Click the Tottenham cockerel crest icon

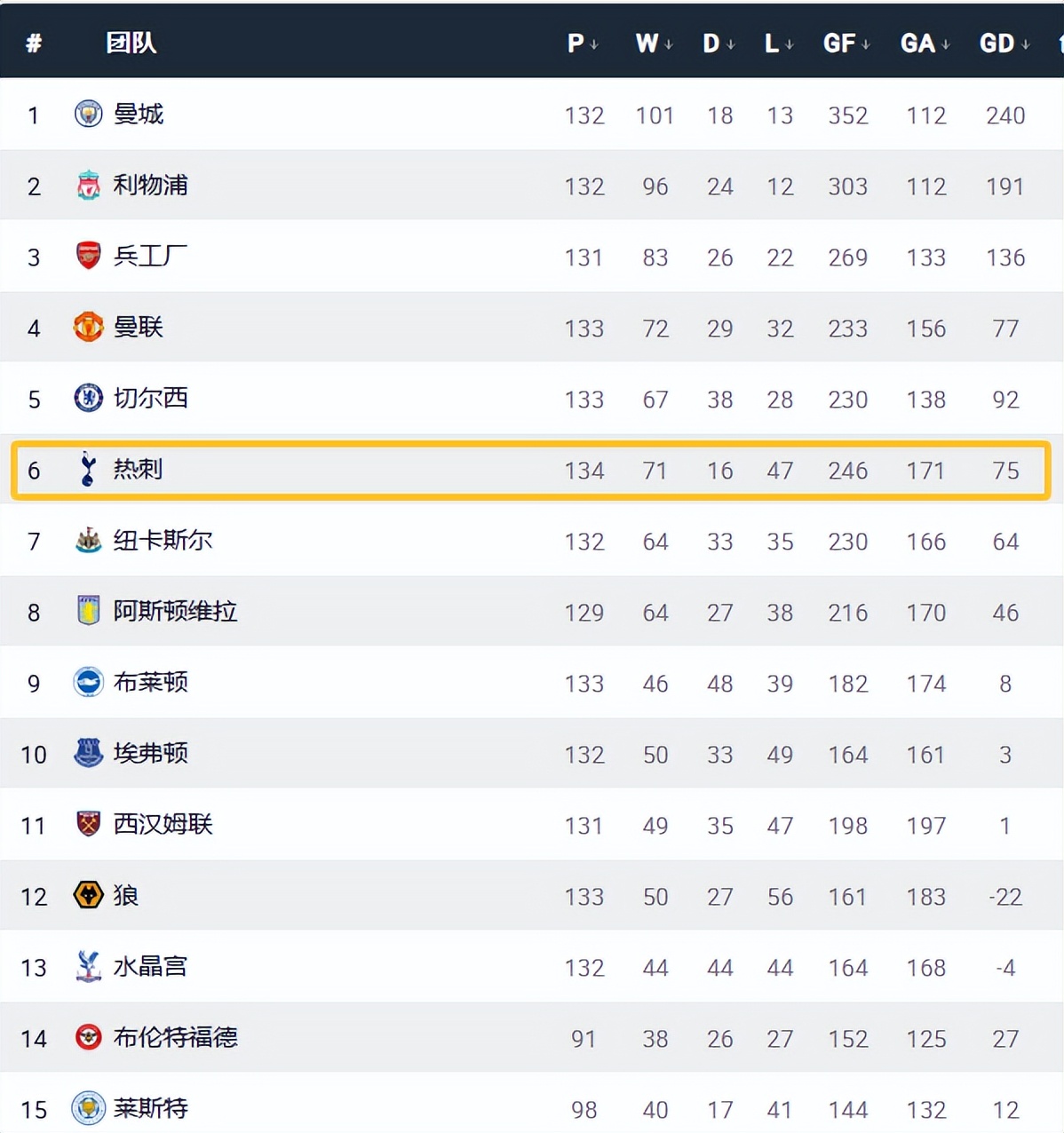click(88, 469)
